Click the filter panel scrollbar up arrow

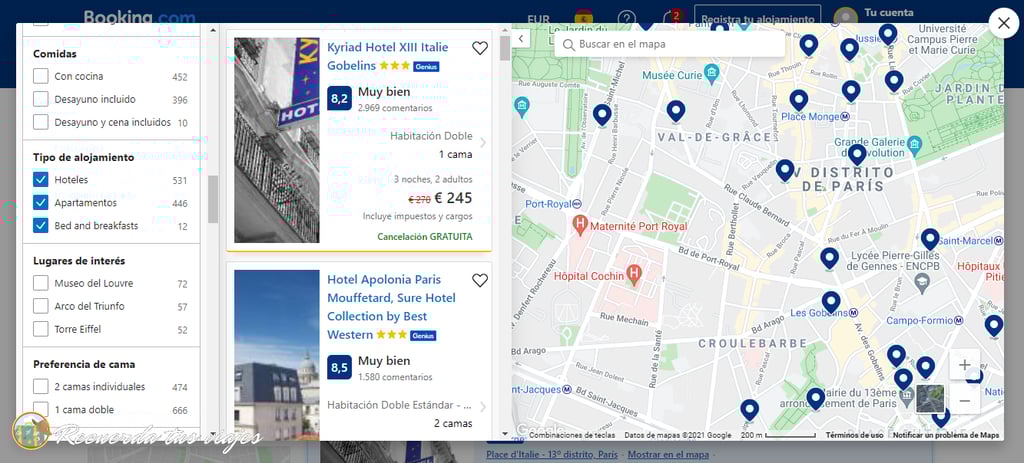[213, 29]
